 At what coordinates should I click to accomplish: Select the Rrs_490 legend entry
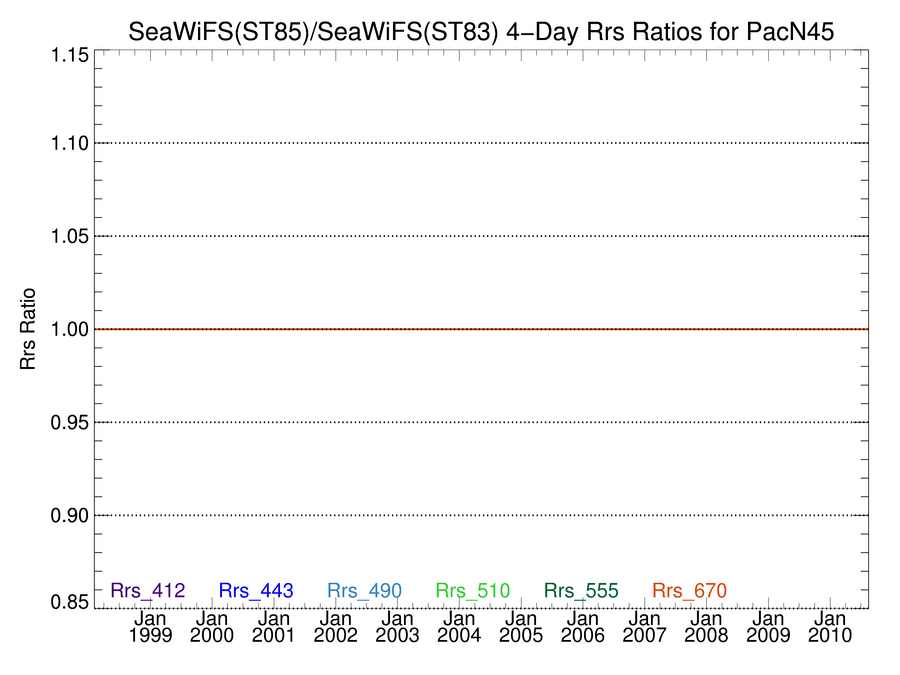click(x=364, y=591)
